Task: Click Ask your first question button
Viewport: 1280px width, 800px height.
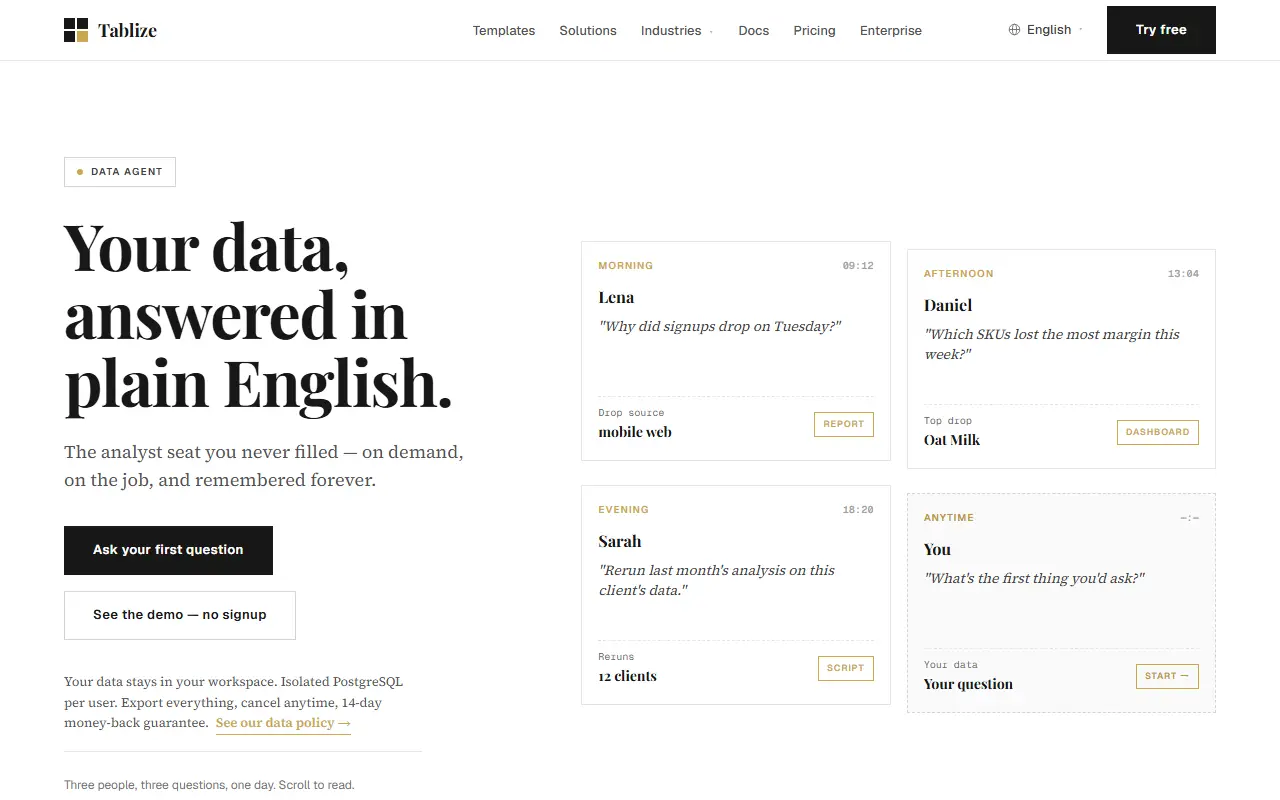Action: click(x=168, y=550)
